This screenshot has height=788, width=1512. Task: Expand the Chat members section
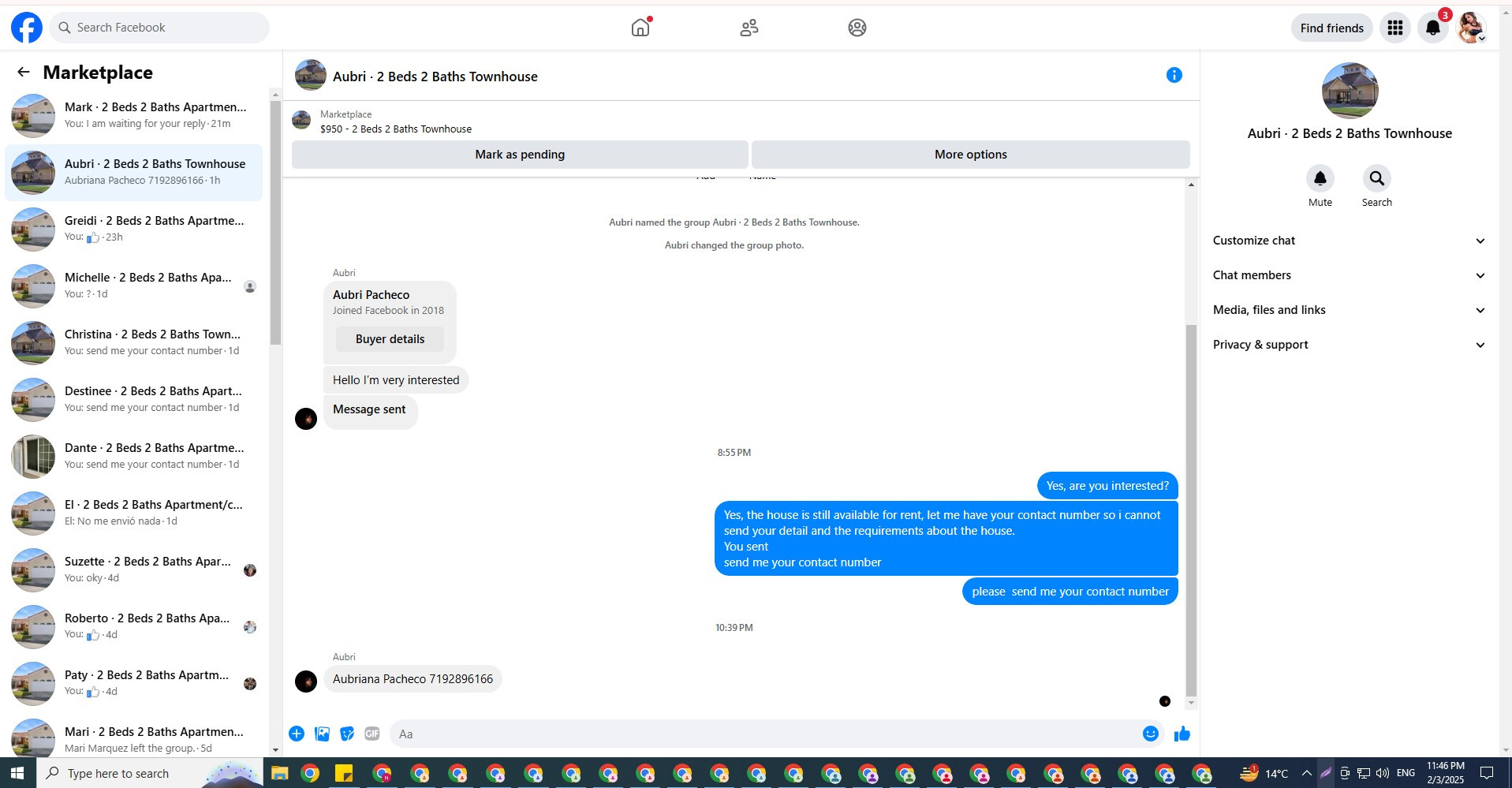pos(1349,275)
